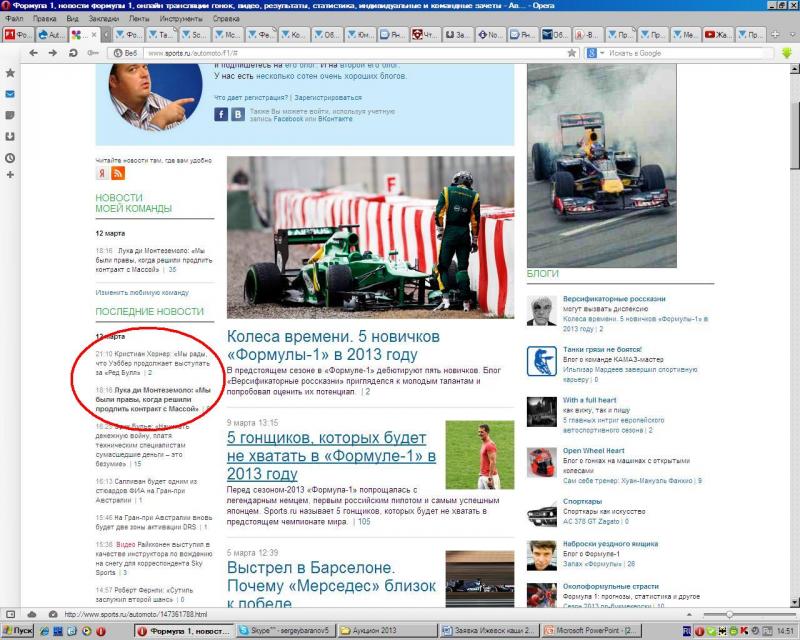Click the Schumacher photo thumbnail
Viewport: 800px width, 640px height.
(x=480, y=455)
